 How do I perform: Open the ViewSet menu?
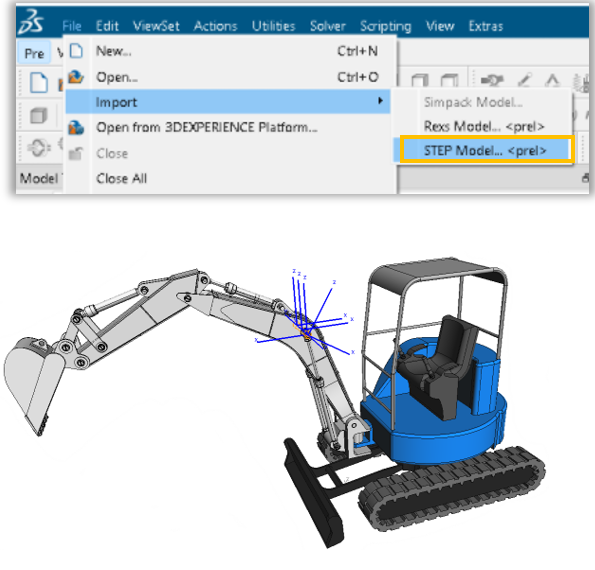click(x=156, y=26)
